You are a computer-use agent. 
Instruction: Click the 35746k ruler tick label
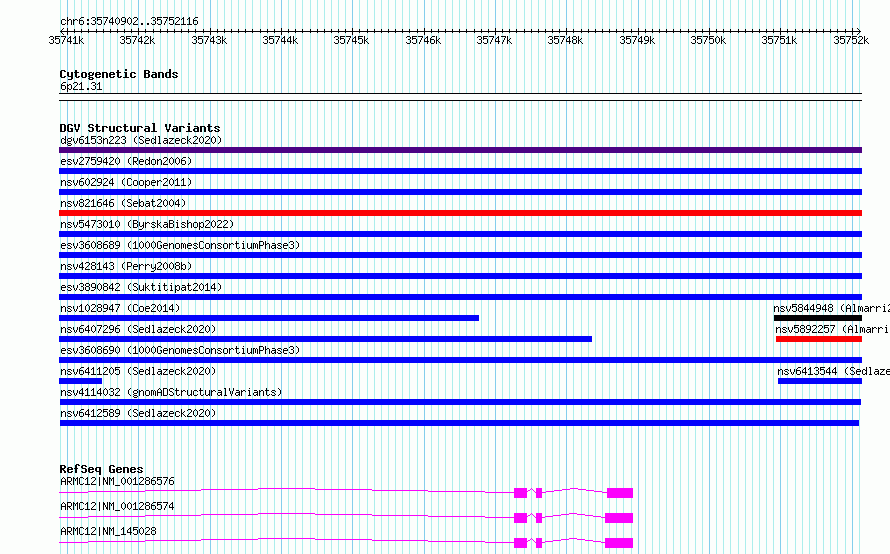click(x=423, y=40)
